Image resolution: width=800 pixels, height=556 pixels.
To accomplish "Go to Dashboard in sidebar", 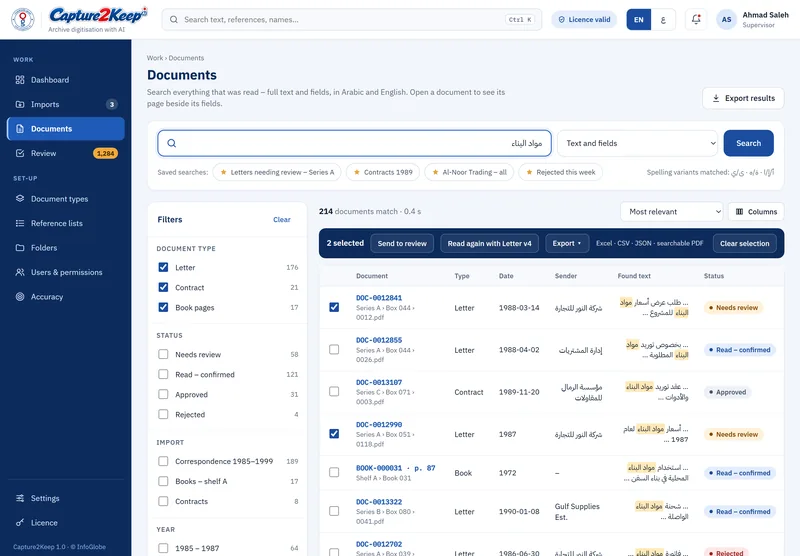I will tap(66, 80).
